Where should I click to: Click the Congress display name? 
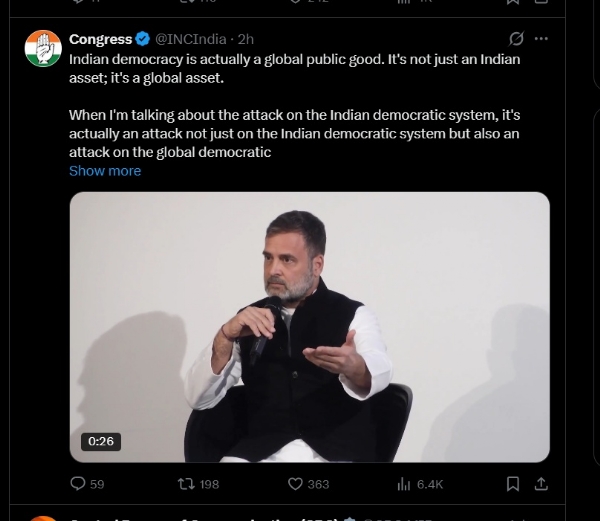coord(100,39)
